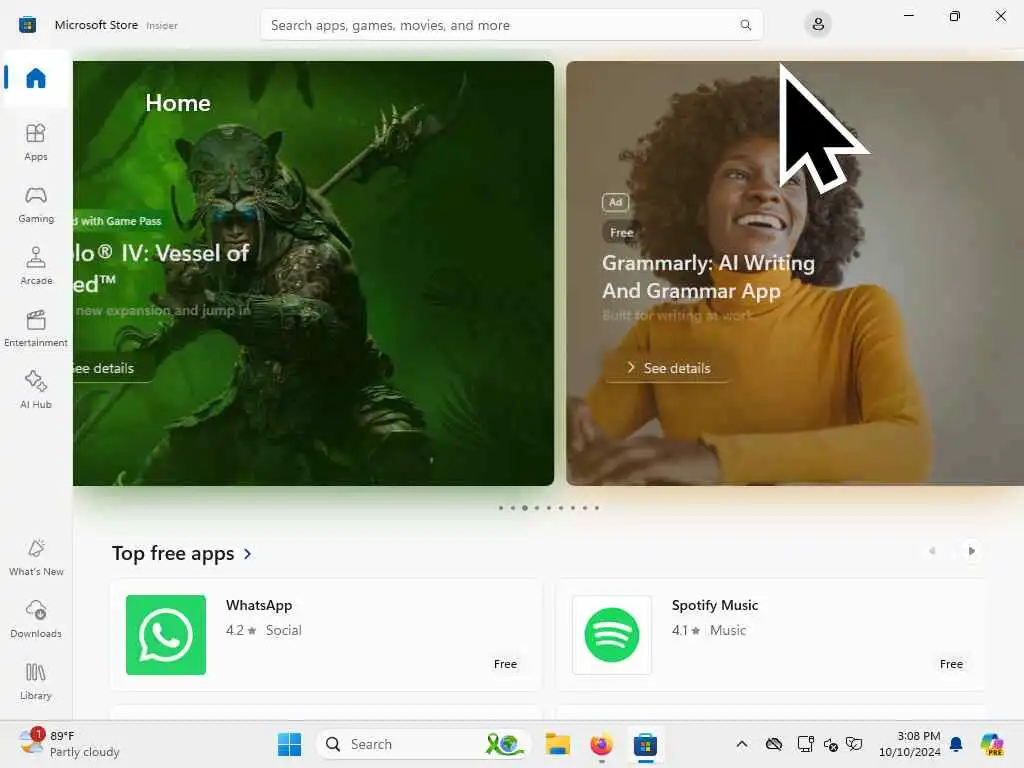Viewport: 1024px width, 768px height.
Task: Click the Microsoft Store logo icon
Action: click(27, 25)
